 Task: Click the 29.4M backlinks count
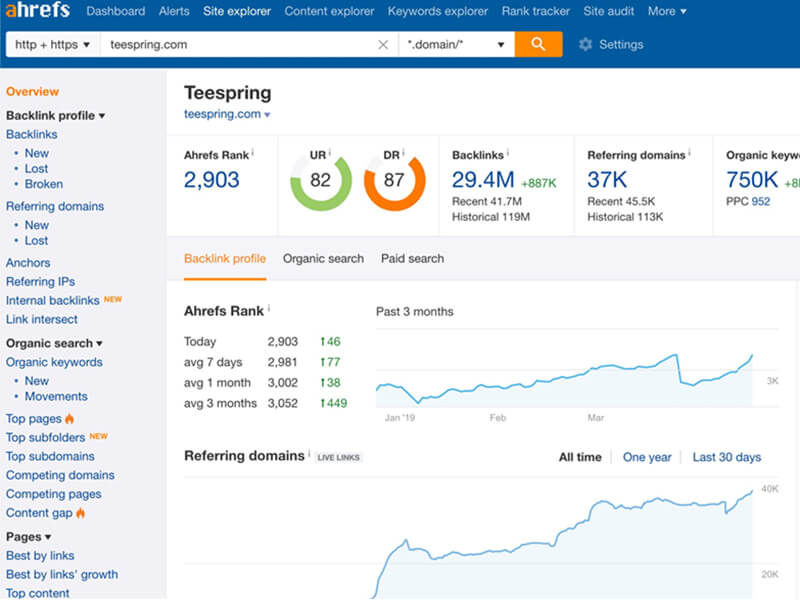pos(483,180)
